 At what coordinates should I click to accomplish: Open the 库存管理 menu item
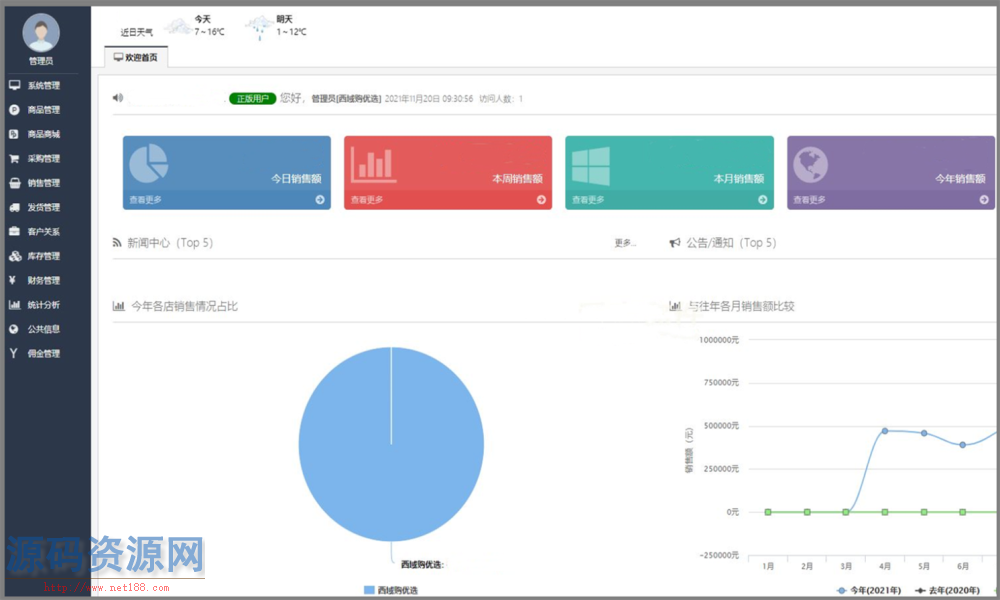[x=43, y=256]
